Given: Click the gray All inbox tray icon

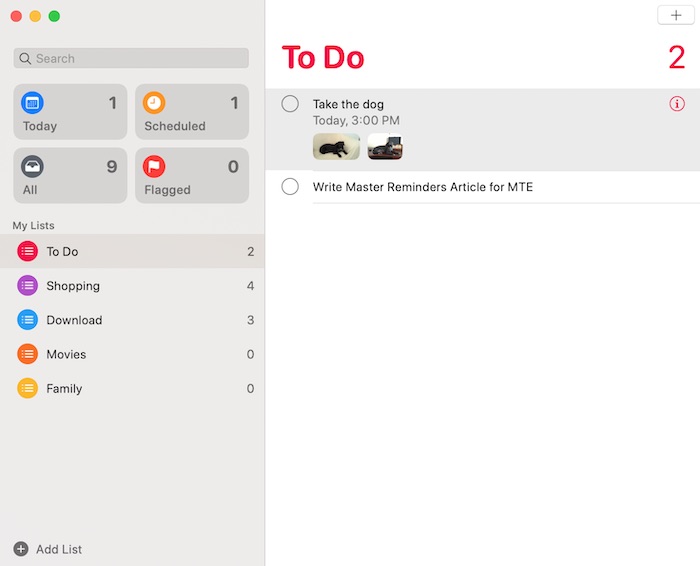Looking at the screenshot, I should pyautogui.click(x=32, y=166).
